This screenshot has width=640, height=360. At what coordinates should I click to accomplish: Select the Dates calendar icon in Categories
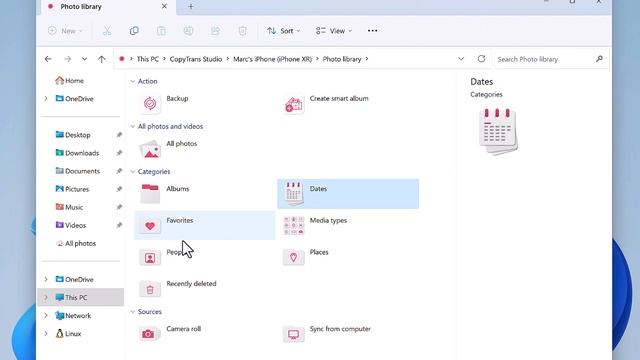tap(293, 194)
